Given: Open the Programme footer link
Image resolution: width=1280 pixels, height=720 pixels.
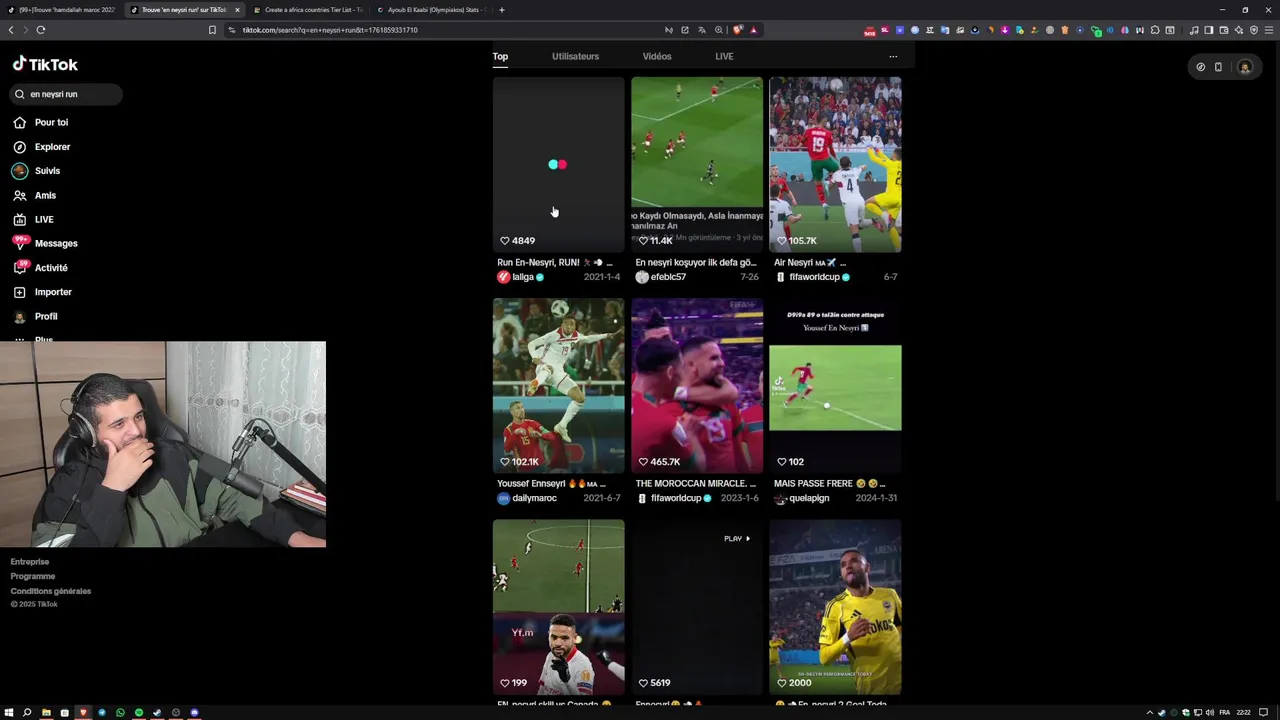Looking at the screenshot, I should pos(33,576).
